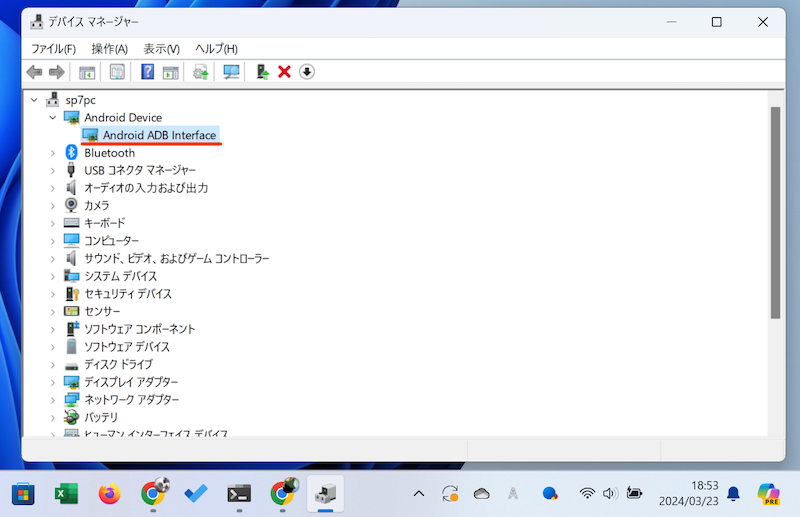Select the Android ADB Interface device

[158, 135]
